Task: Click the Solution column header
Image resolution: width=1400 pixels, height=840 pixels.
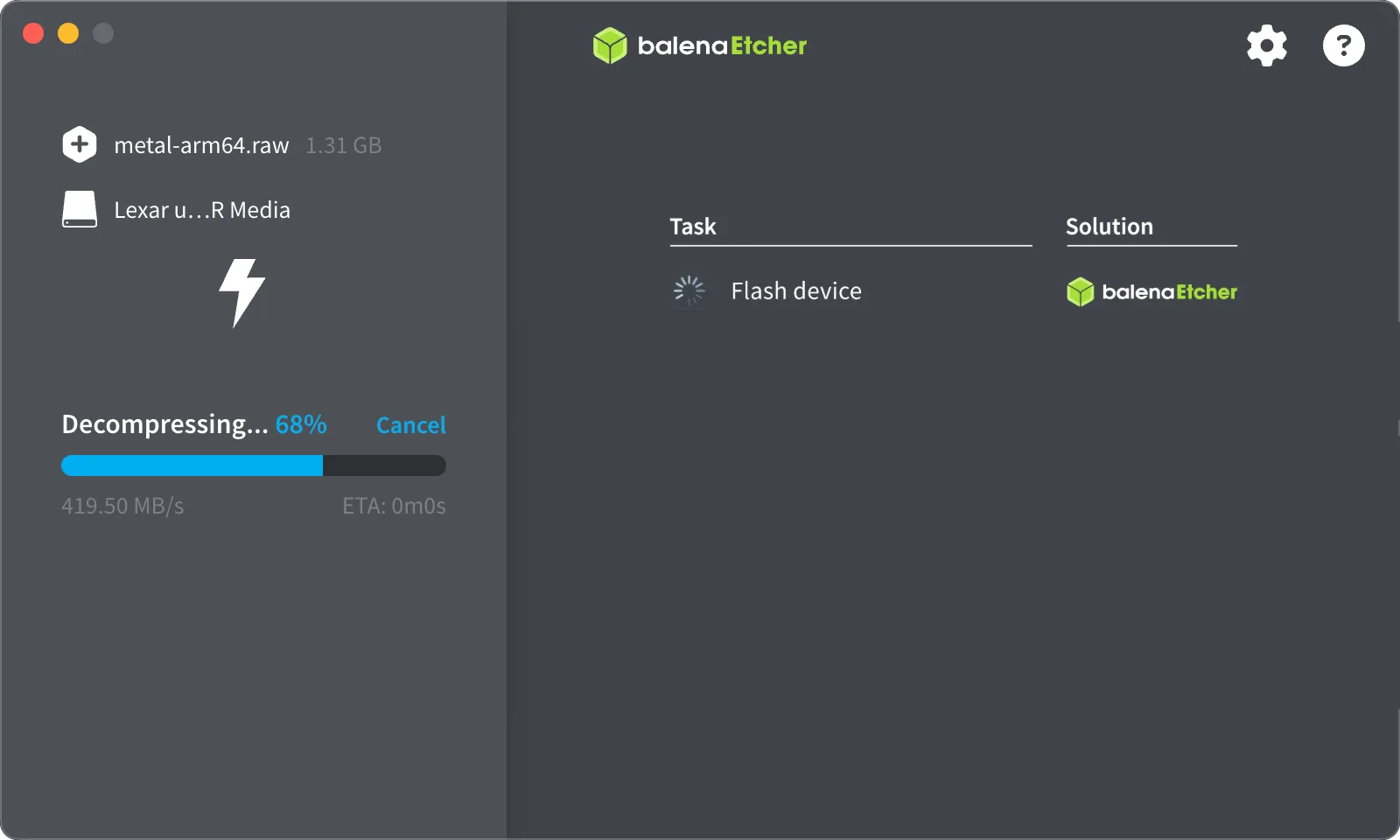Action: tap(1108, 227)
